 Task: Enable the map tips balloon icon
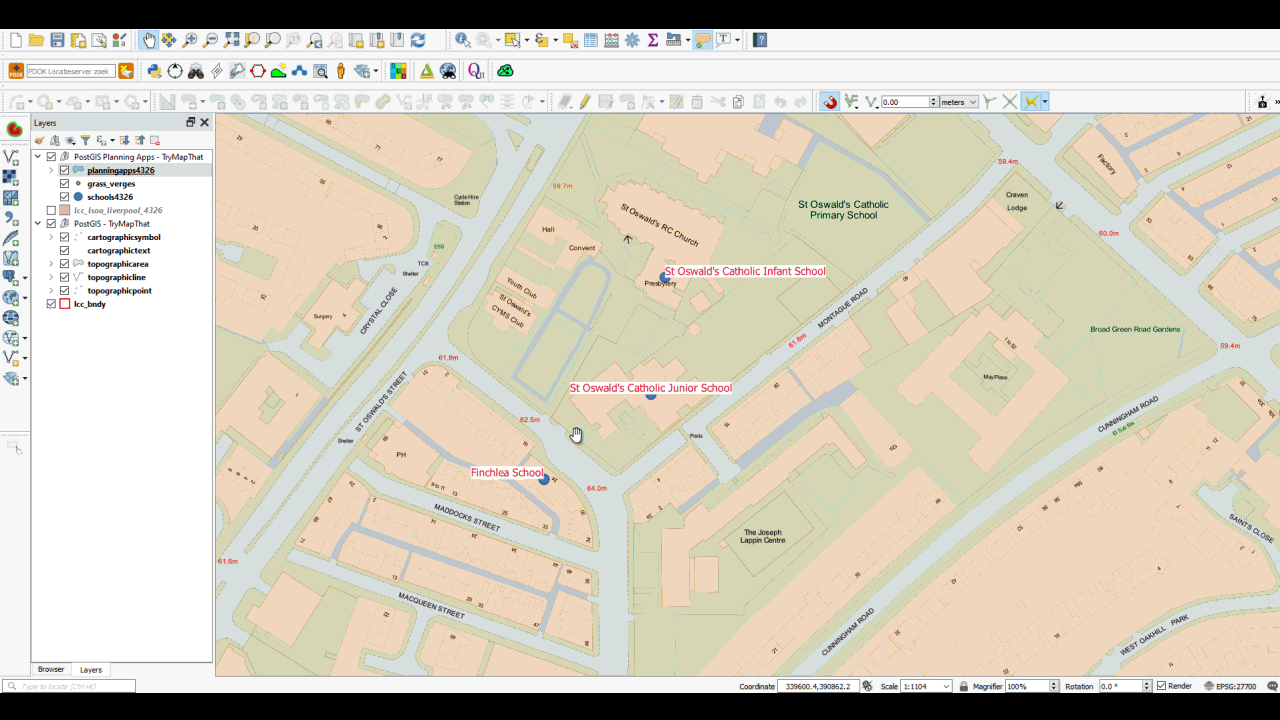coord(702,40)
